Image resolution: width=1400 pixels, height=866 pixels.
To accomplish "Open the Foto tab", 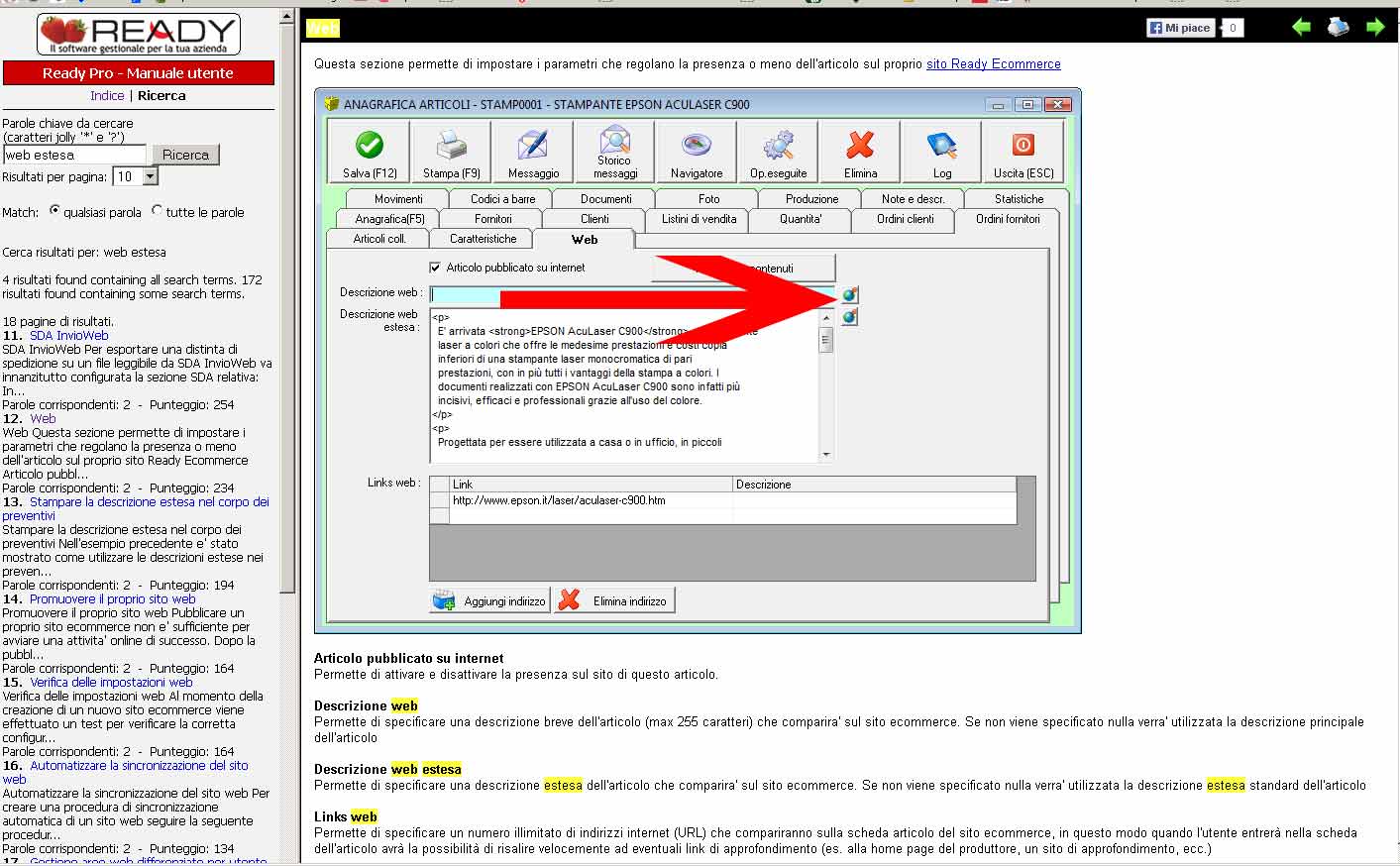I will [708, 199].
